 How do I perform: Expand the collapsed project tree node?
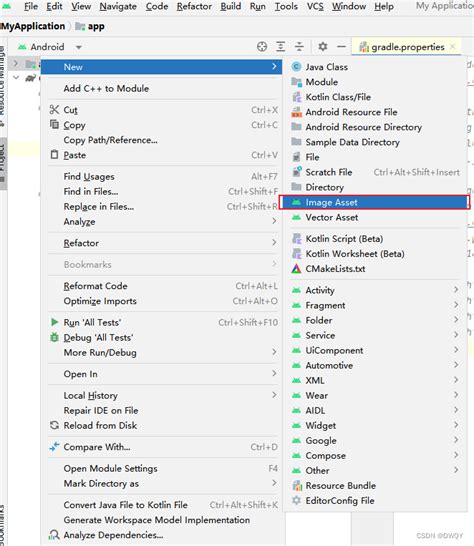pos(16,63)
